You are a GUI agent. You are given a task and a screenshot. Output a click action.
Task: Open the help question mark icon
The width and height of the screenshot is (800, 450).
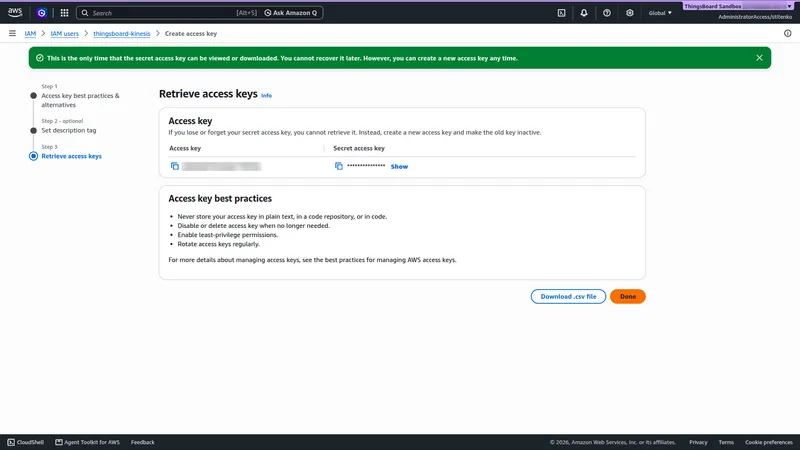pos(607,13)
